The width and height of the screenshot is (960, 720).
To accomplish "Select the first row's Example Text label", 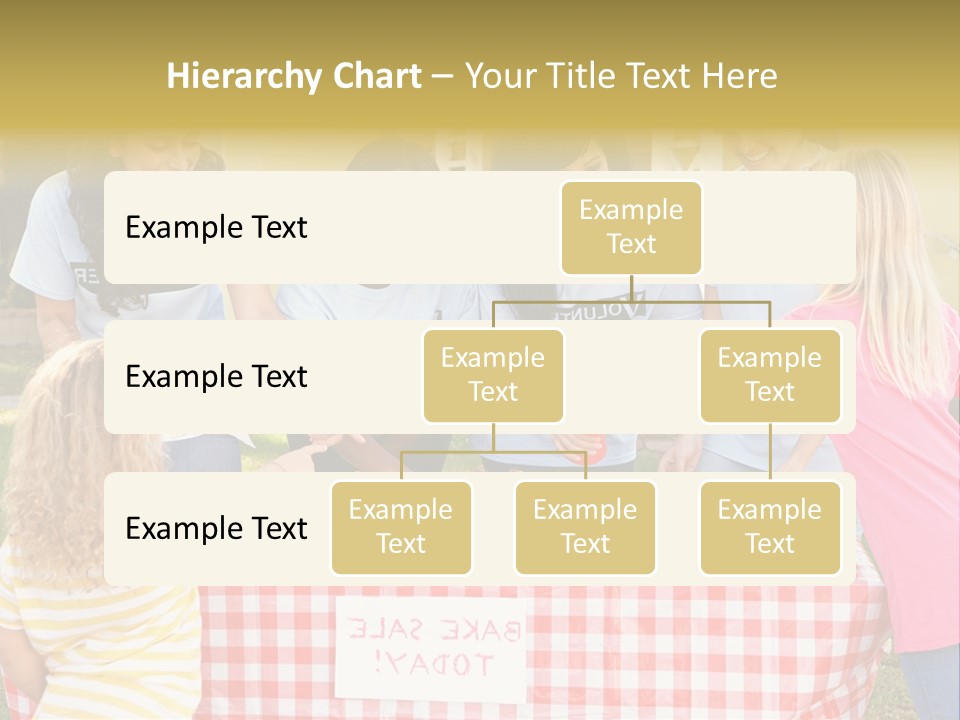I will pos(216,227).
